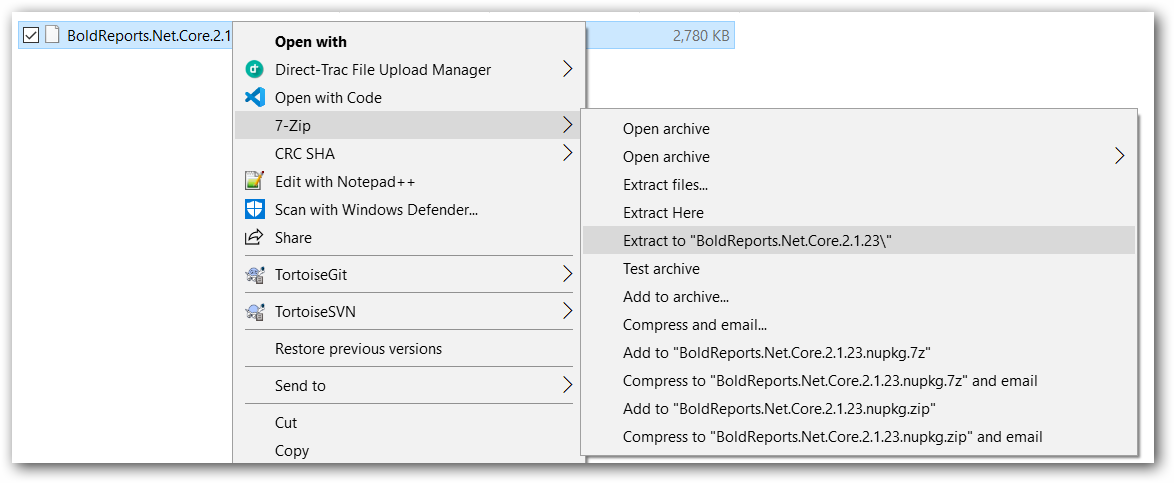Click the TortoiseGit turtle icon

[255, 275]
